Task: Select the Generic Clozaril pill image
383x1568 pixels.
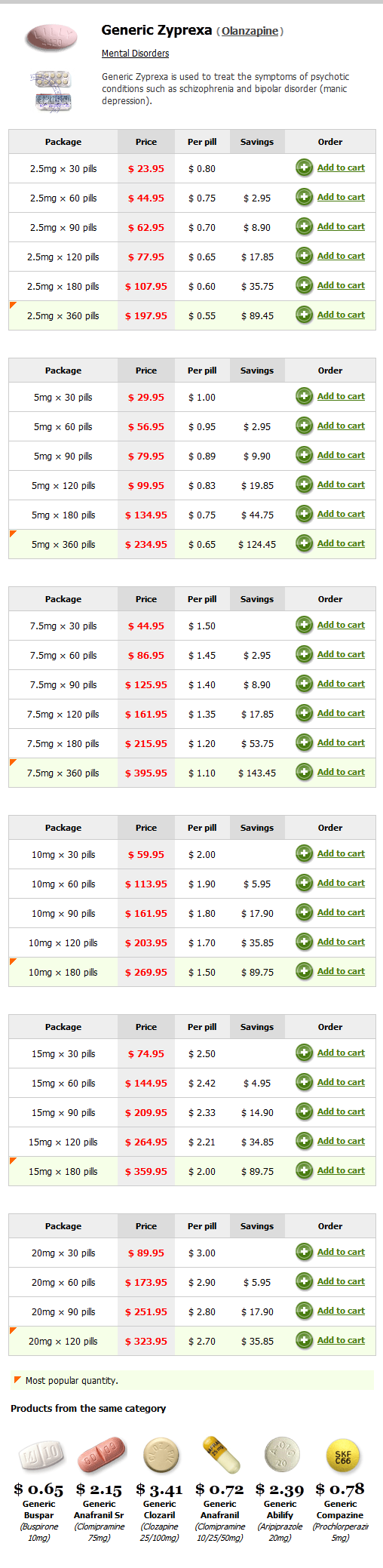Action: [161, 1456]
